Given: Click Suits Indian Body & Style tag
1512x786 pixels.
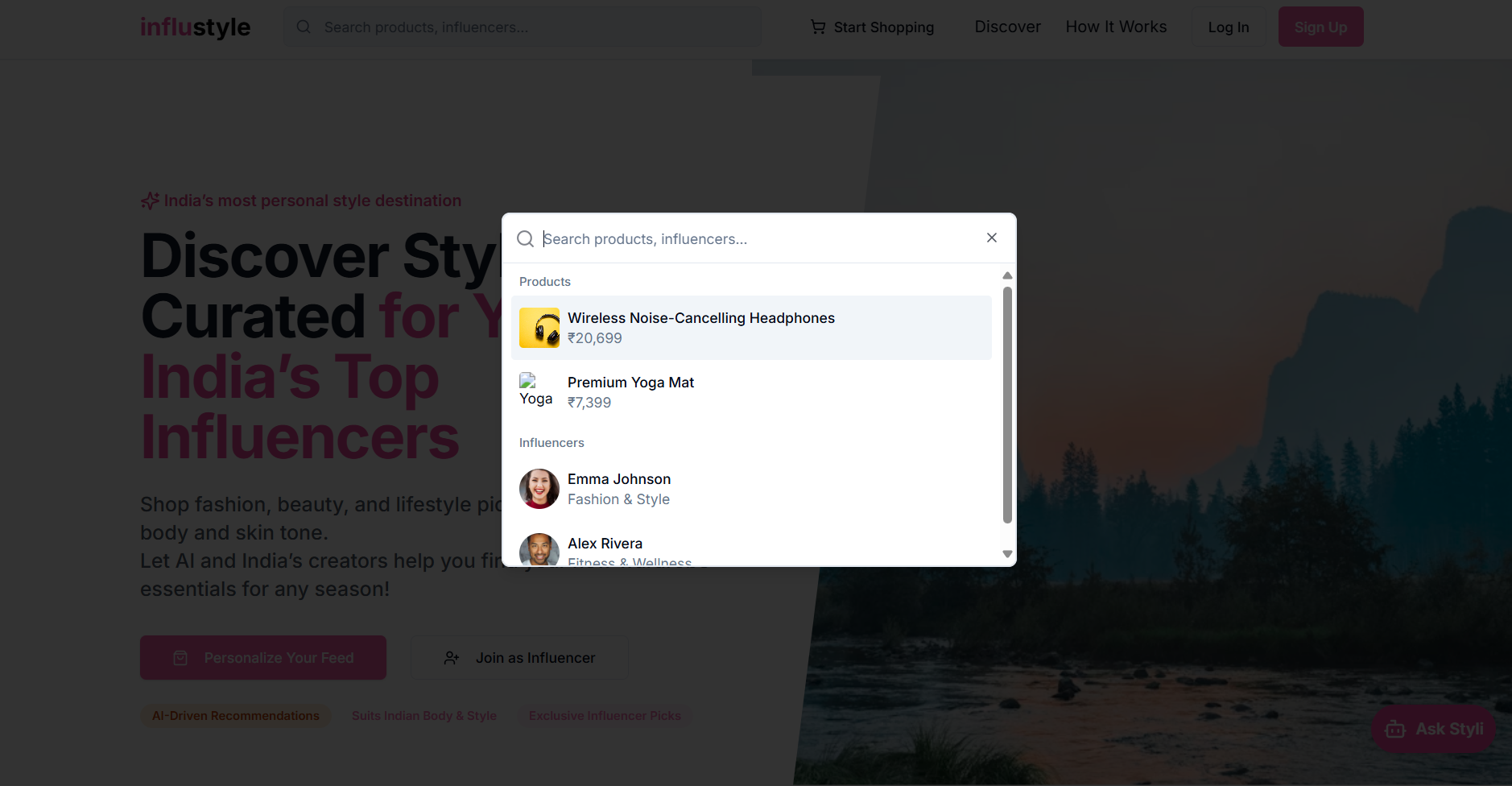Looking at the screenshot, I should pos(424,716).
